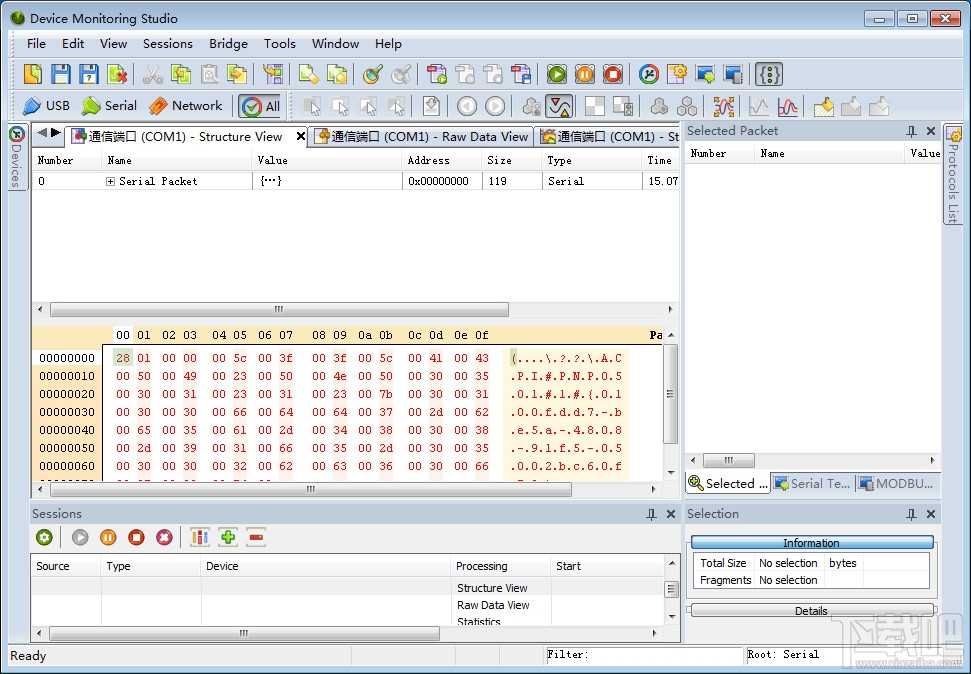Image resolution: width=971 pixels, height=674 pixels.
Task: Click red minus icon in Sessions toolbar
Action: (256, 537)
